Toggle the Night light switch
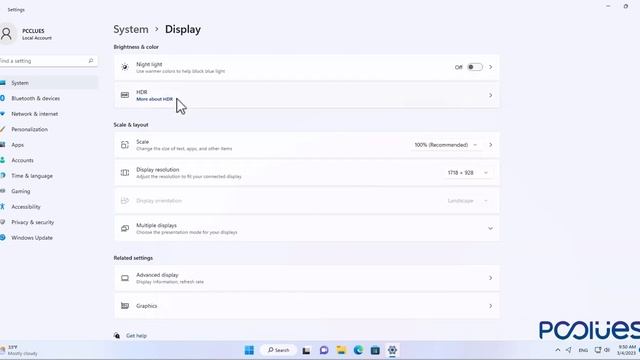 (475, 67)
